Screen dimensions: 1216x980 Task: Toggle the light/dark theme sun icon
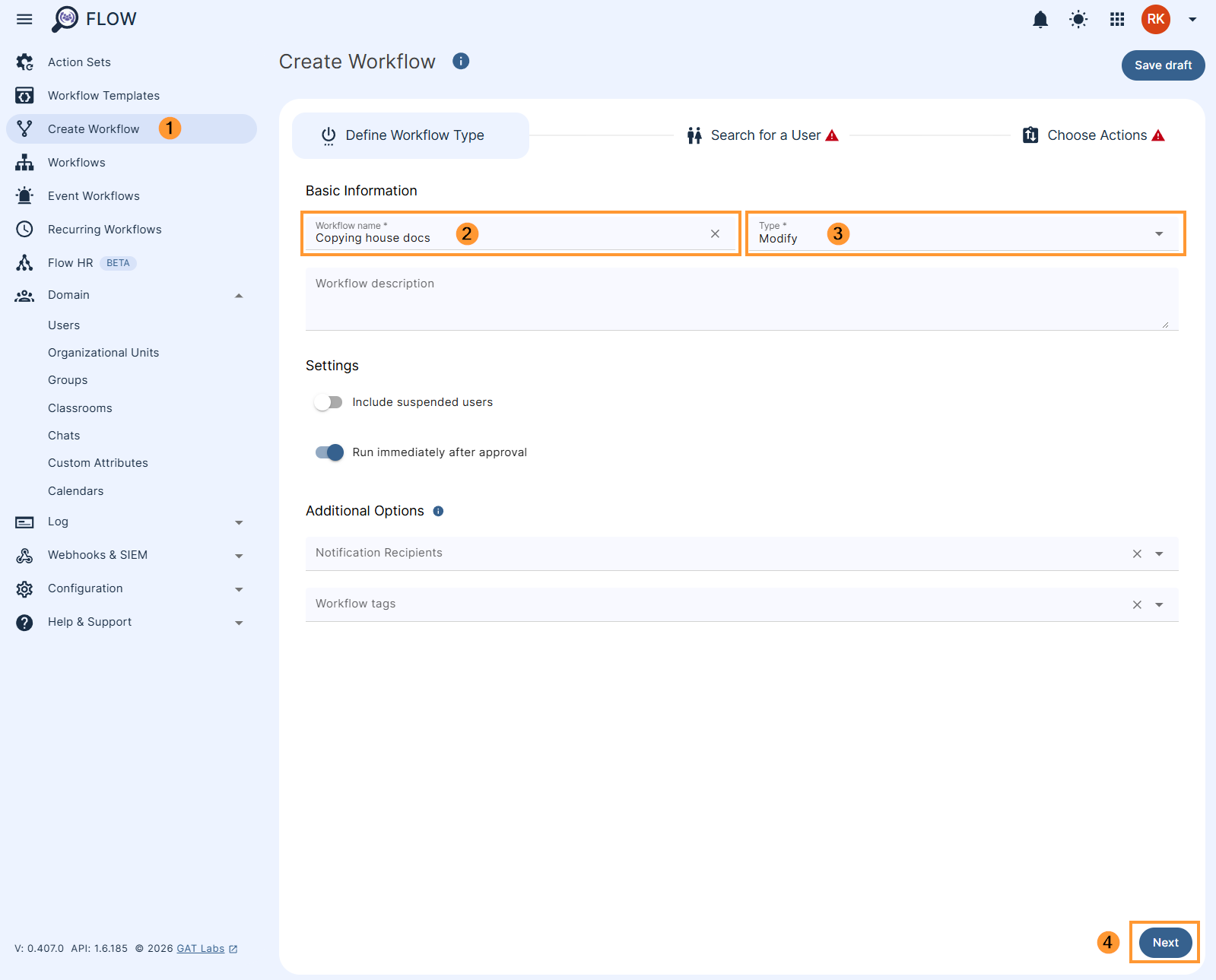[x=1078, y=20]
